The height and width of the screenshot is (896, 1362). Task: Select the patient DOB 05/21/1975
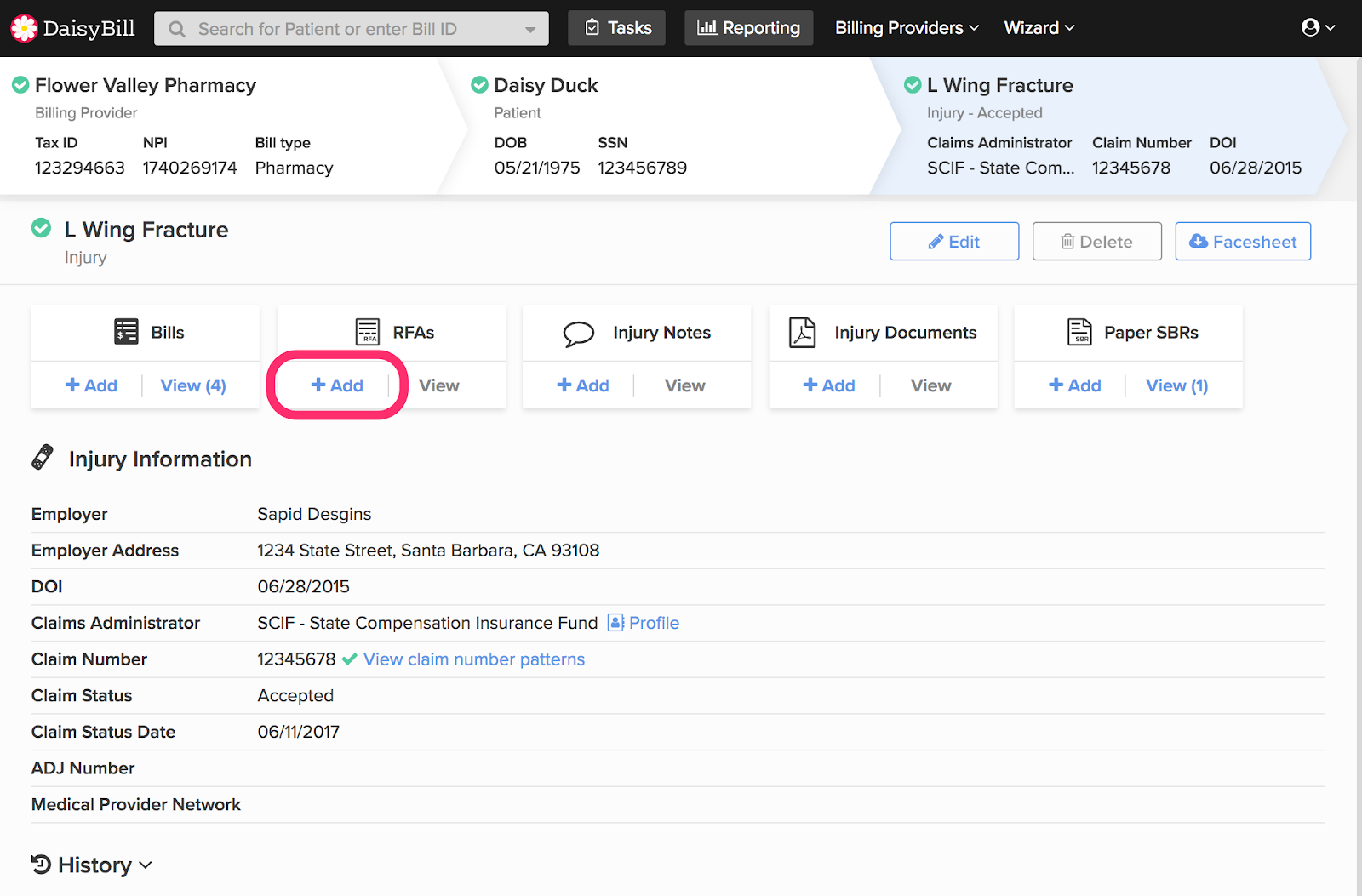pos(537,168)
